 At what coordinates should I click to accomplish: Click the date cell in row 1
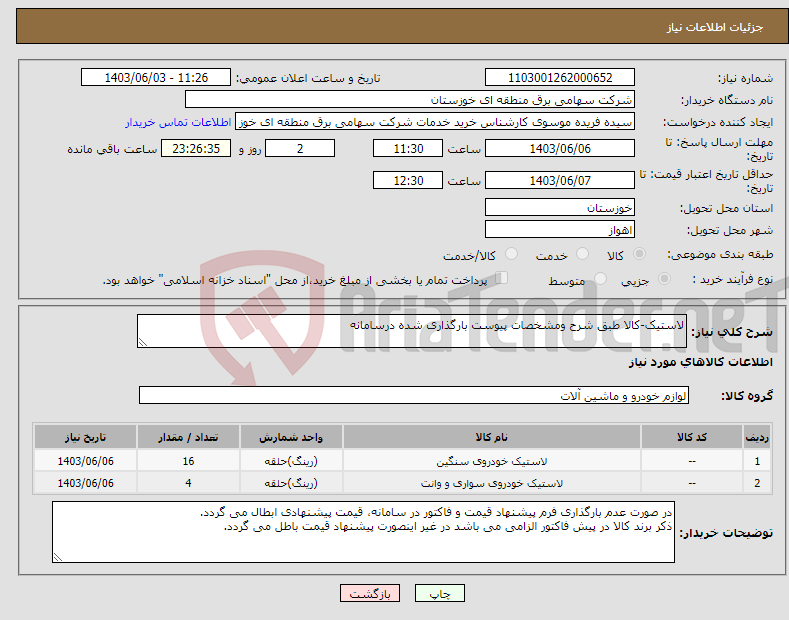click(86, 461)
